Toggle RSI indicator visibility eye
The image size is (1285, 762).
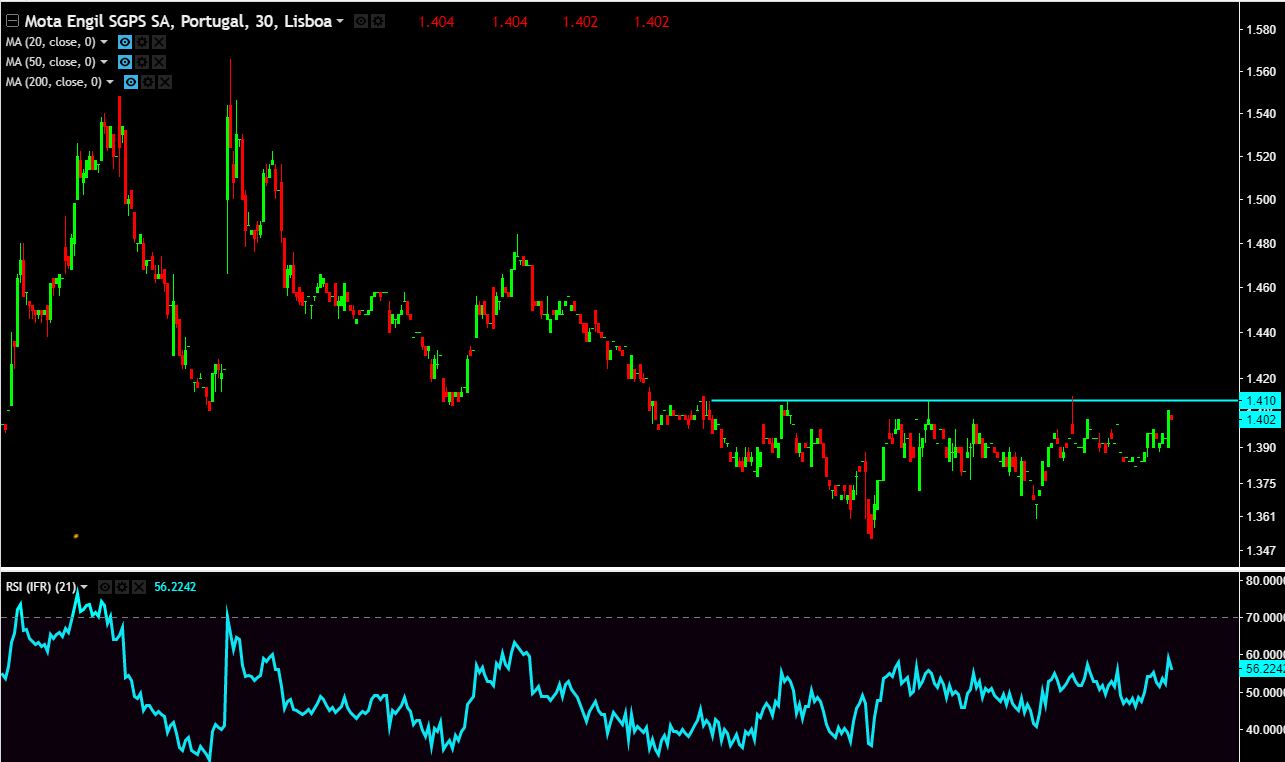(105, 587)
